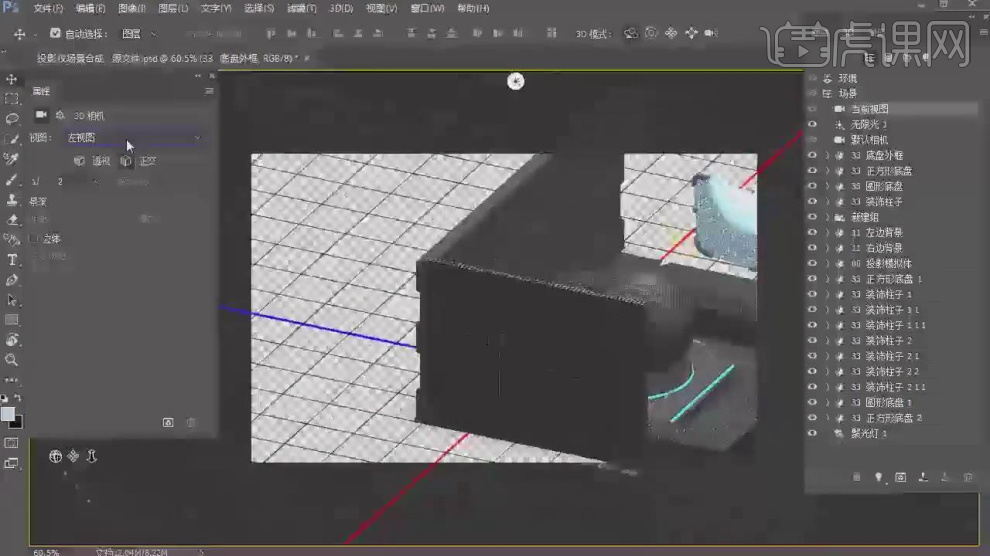Image resolution: width=990 pixels, height=556 pixels.
Task: Click the Perspective (透视) camera icon
Action: pyautogui.click(x=79, y=161)
